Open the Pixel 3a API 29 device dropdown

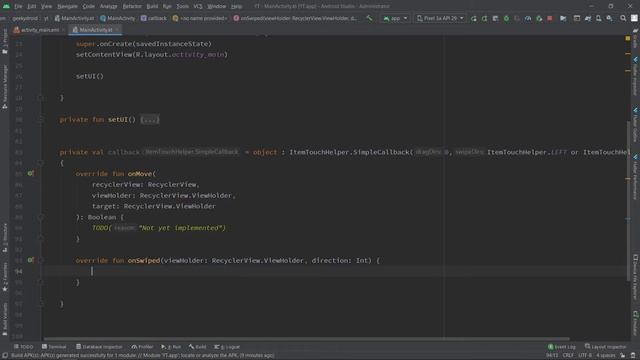[x=440, y=18]
